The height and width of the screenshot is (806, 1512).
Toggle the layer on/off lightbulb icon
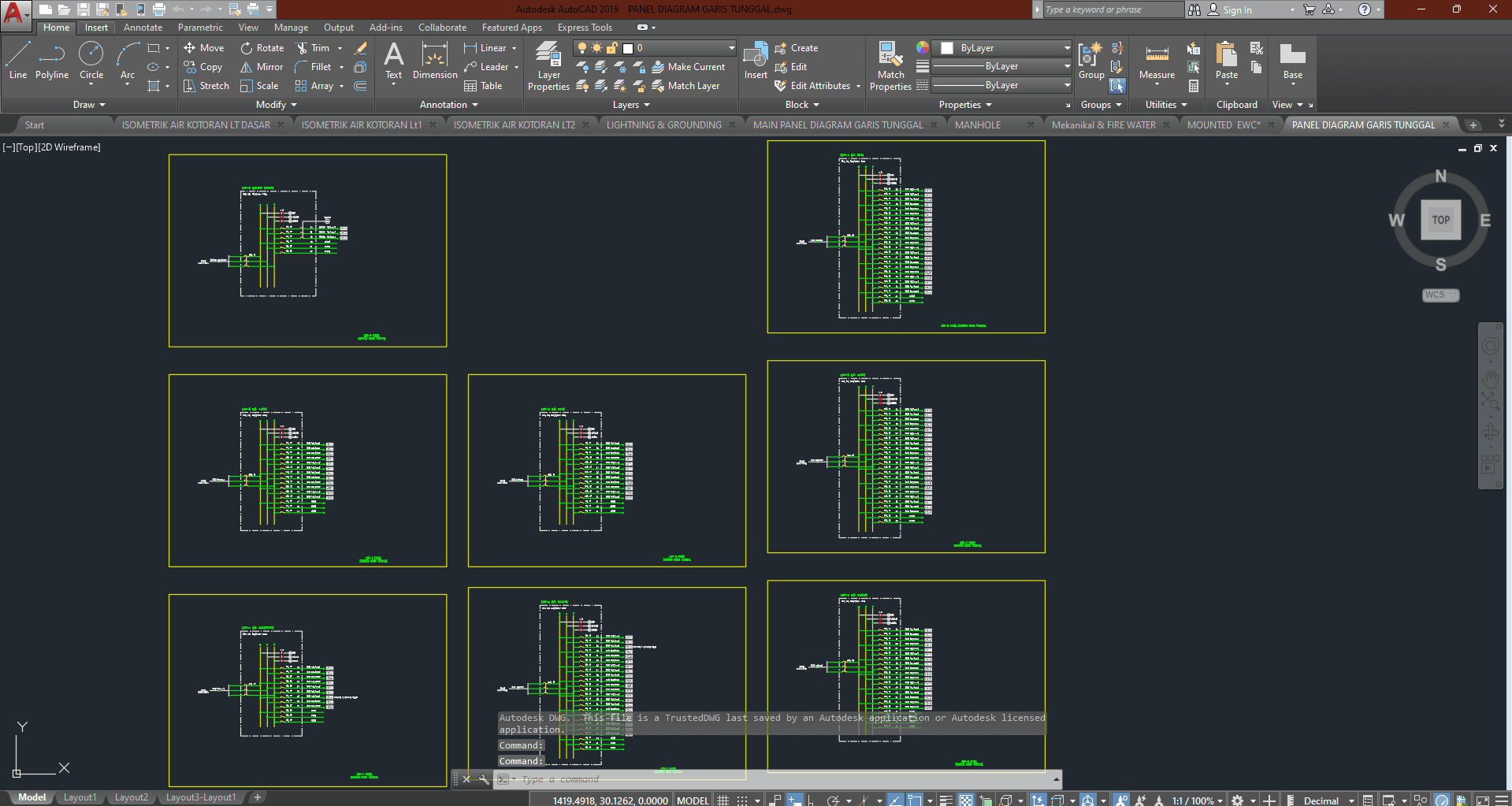[582, 48]
